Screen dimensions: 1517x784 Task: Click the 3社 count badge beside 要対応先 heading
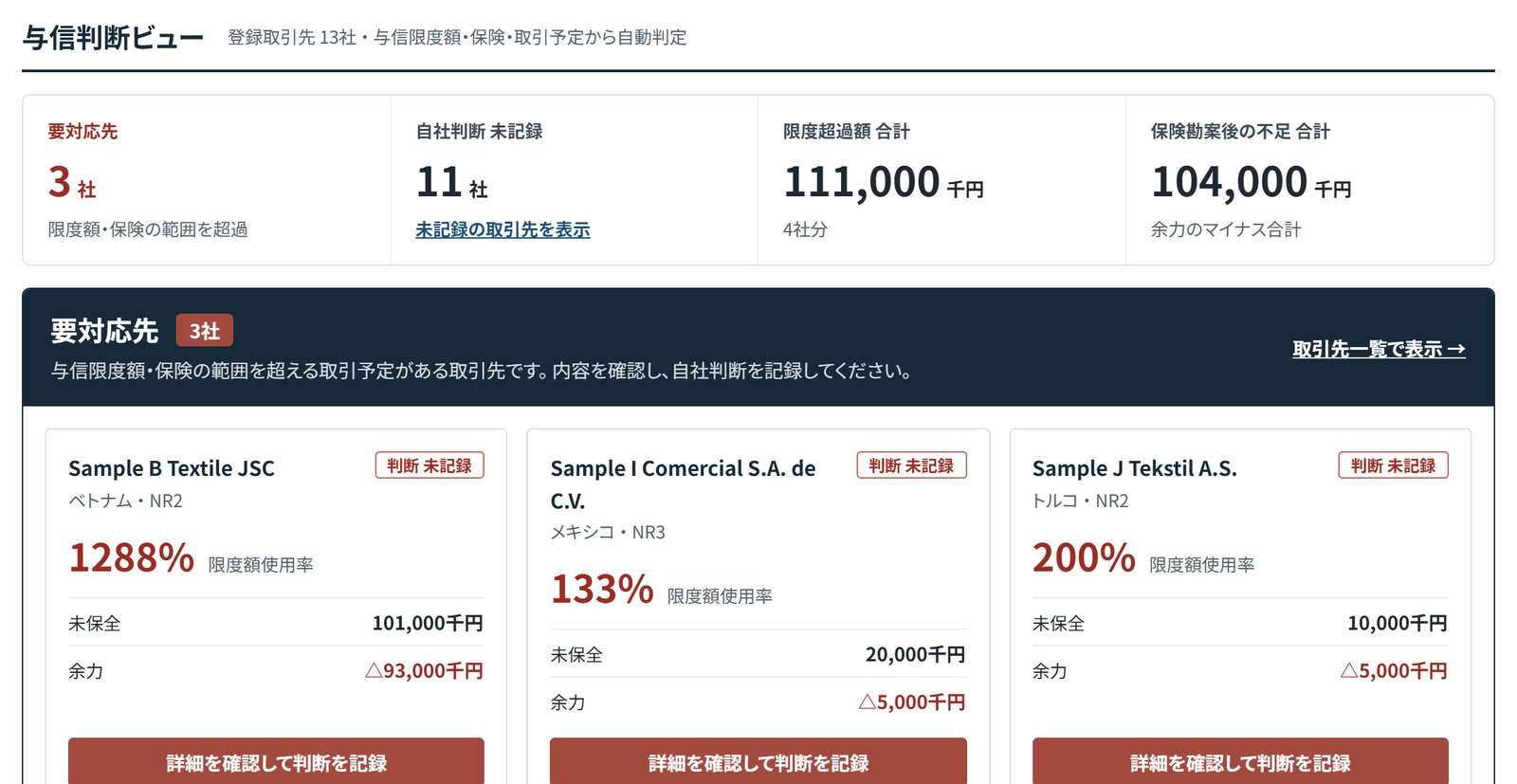pos(204,331)
